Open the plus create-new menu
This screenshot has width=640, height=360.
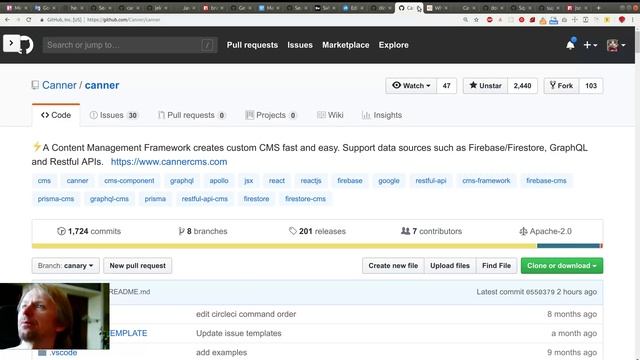click(x=590, y=45)
